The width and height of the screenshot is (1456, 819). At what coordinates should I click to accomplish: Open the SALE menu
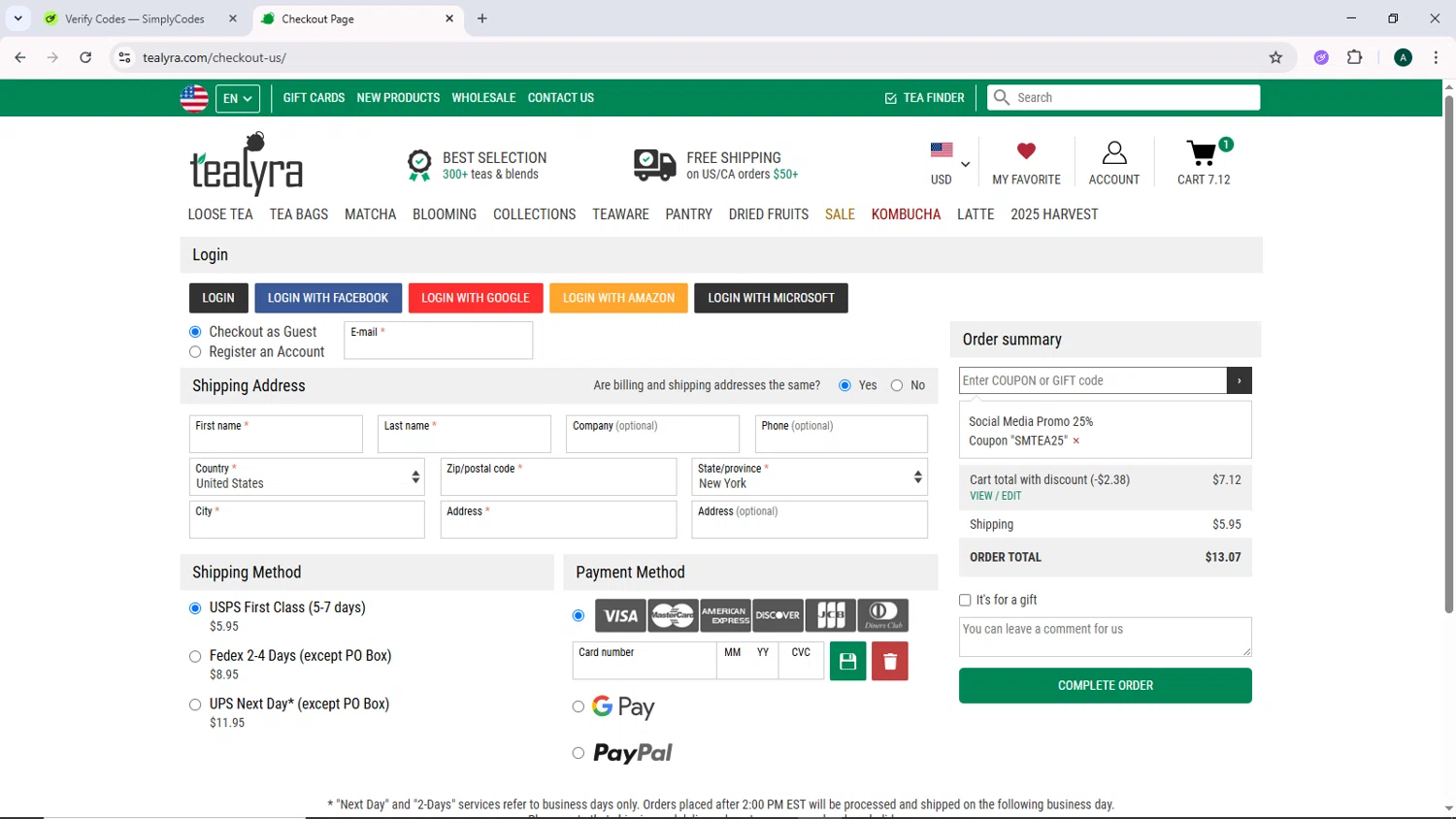[840, 214]
